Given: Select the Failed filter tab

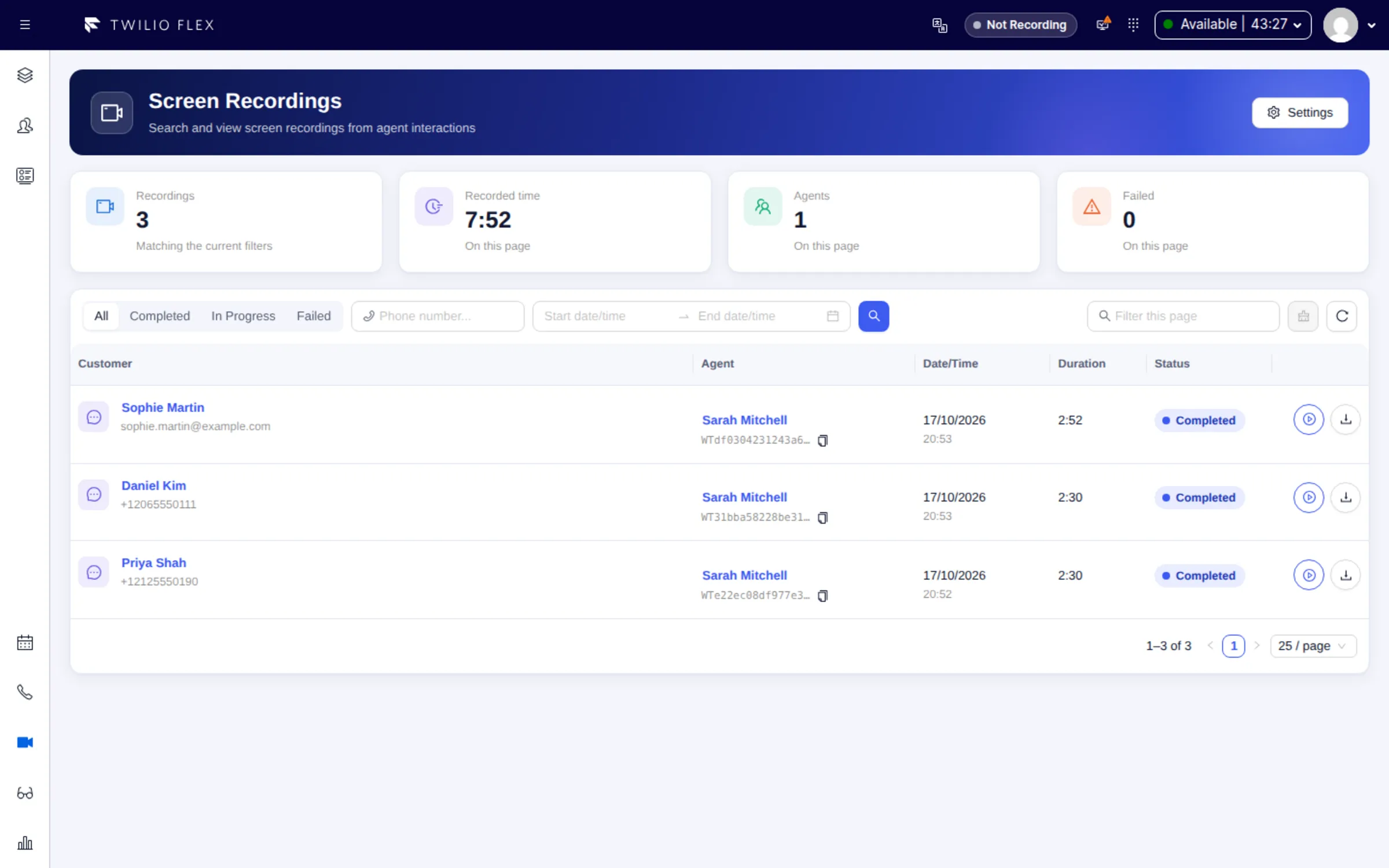Looking at the screenshot, I should (x=314, y=316).
